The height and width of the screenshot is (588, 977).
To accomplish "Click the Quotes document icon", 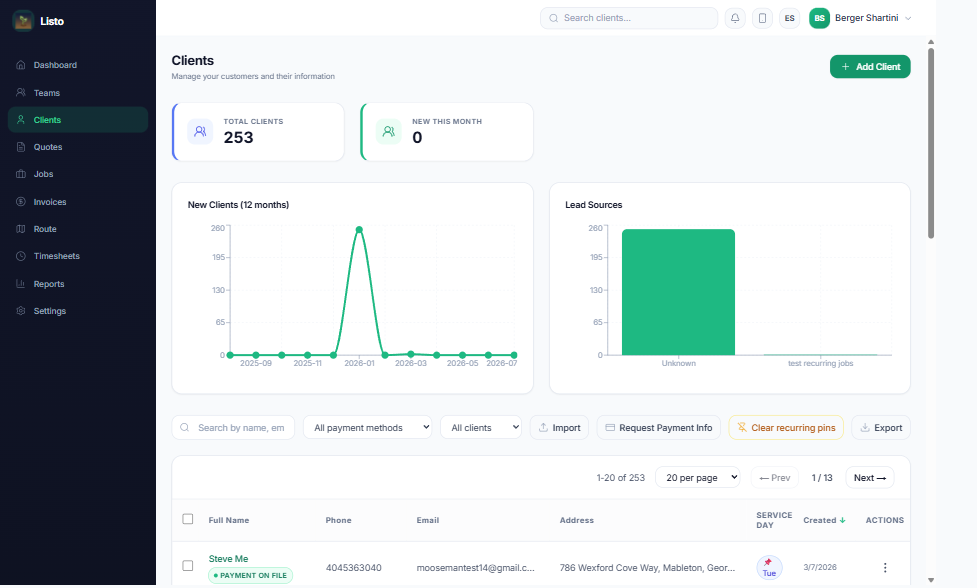I will click(21, 147).
